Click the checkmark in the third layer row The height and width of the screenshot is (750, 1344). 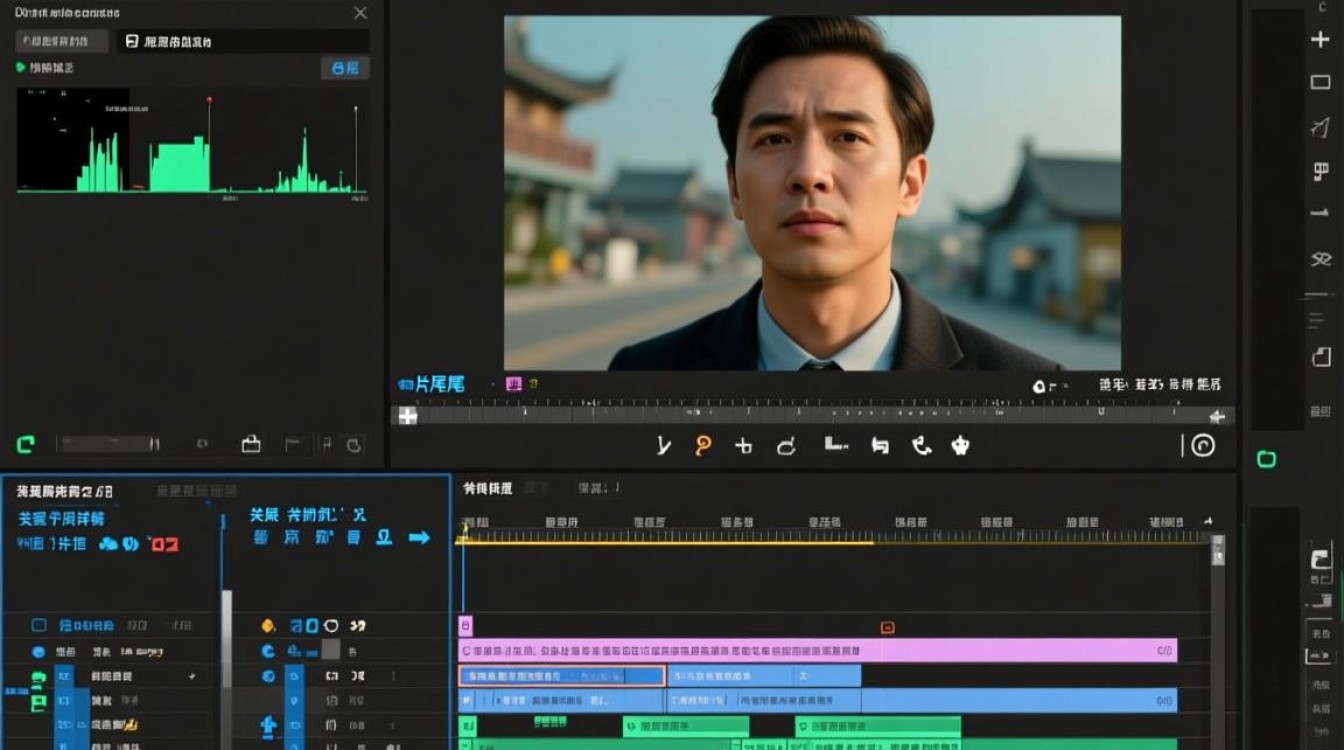(192, 677)
